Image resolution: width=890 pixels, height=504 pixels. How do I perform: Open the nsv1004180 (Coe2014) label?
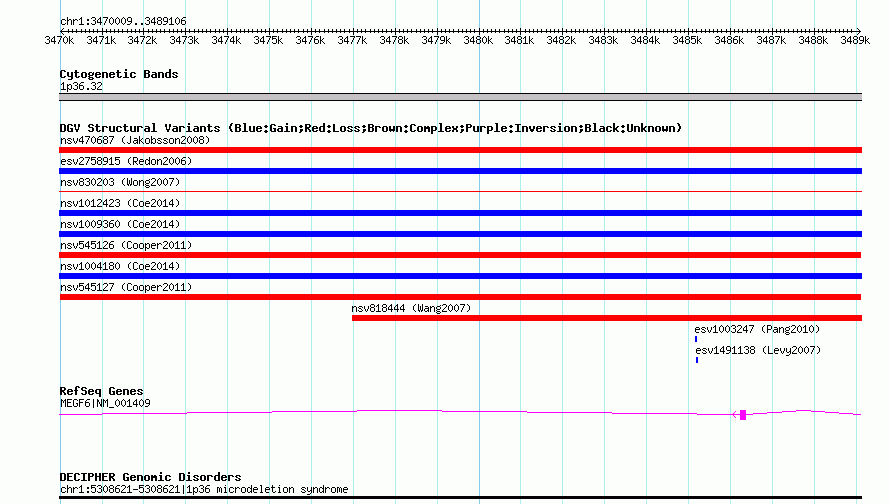(120, 266)
